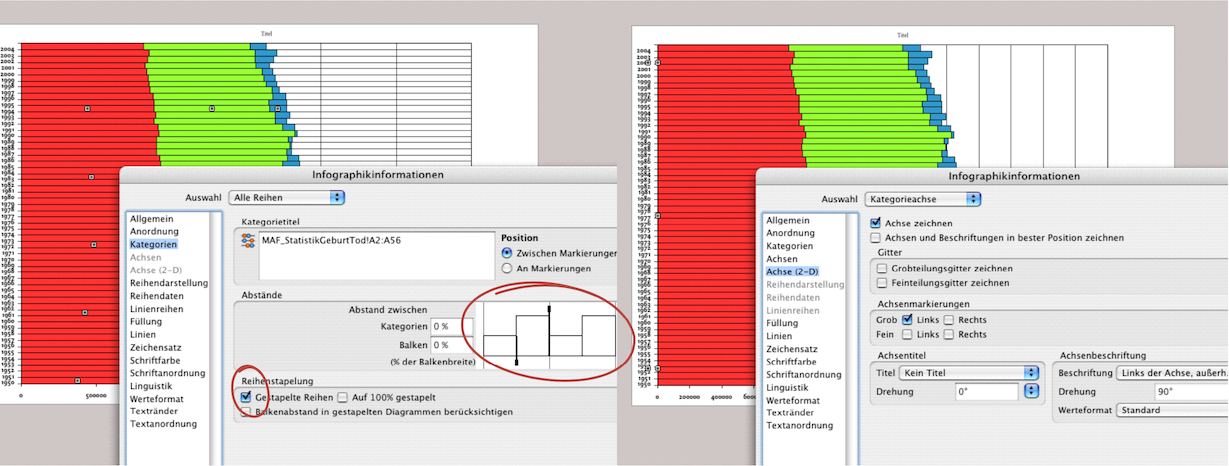The width and height of the screenshot is (1229, 466).
Task: Select the "An Markierungen" position radio button
Action: click(507, 268)
